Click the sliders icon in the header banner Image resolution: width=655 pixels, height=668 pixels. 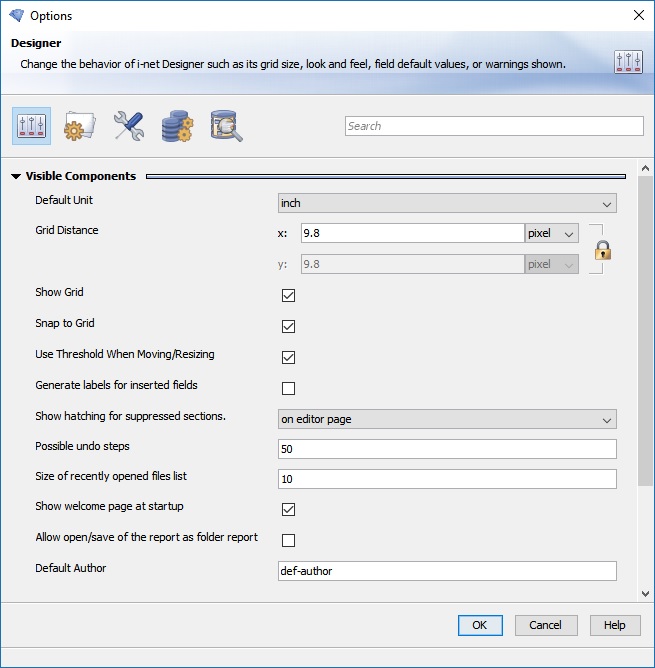point(628,62)
